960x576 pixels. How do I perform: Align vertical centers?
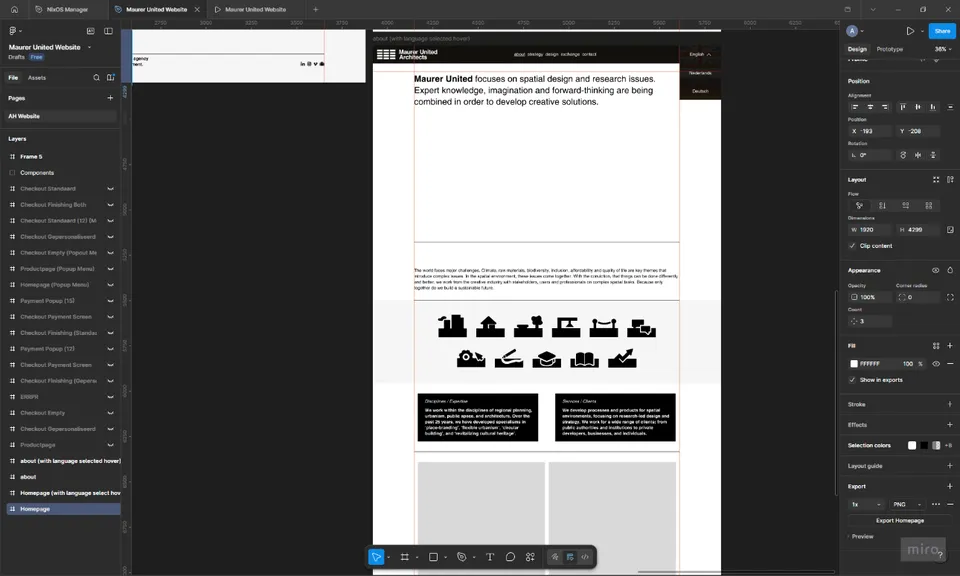918,107
